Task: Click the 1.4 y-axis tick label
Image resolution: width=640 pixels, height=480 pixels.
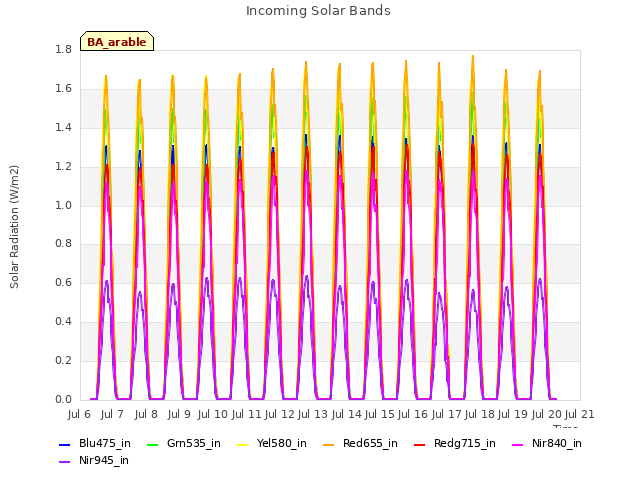Action: coord(63,127)
